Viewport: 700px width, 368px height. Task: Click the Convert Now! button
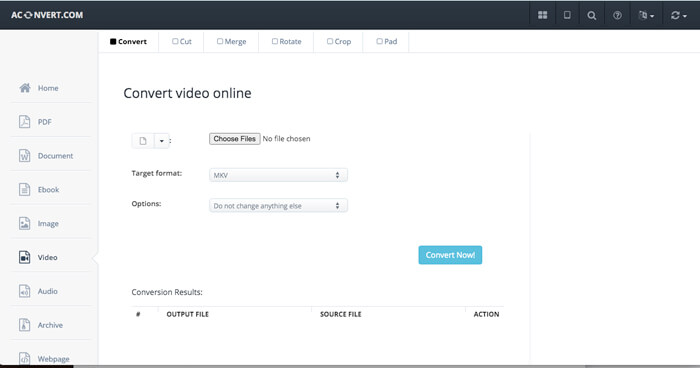(450, 255)
